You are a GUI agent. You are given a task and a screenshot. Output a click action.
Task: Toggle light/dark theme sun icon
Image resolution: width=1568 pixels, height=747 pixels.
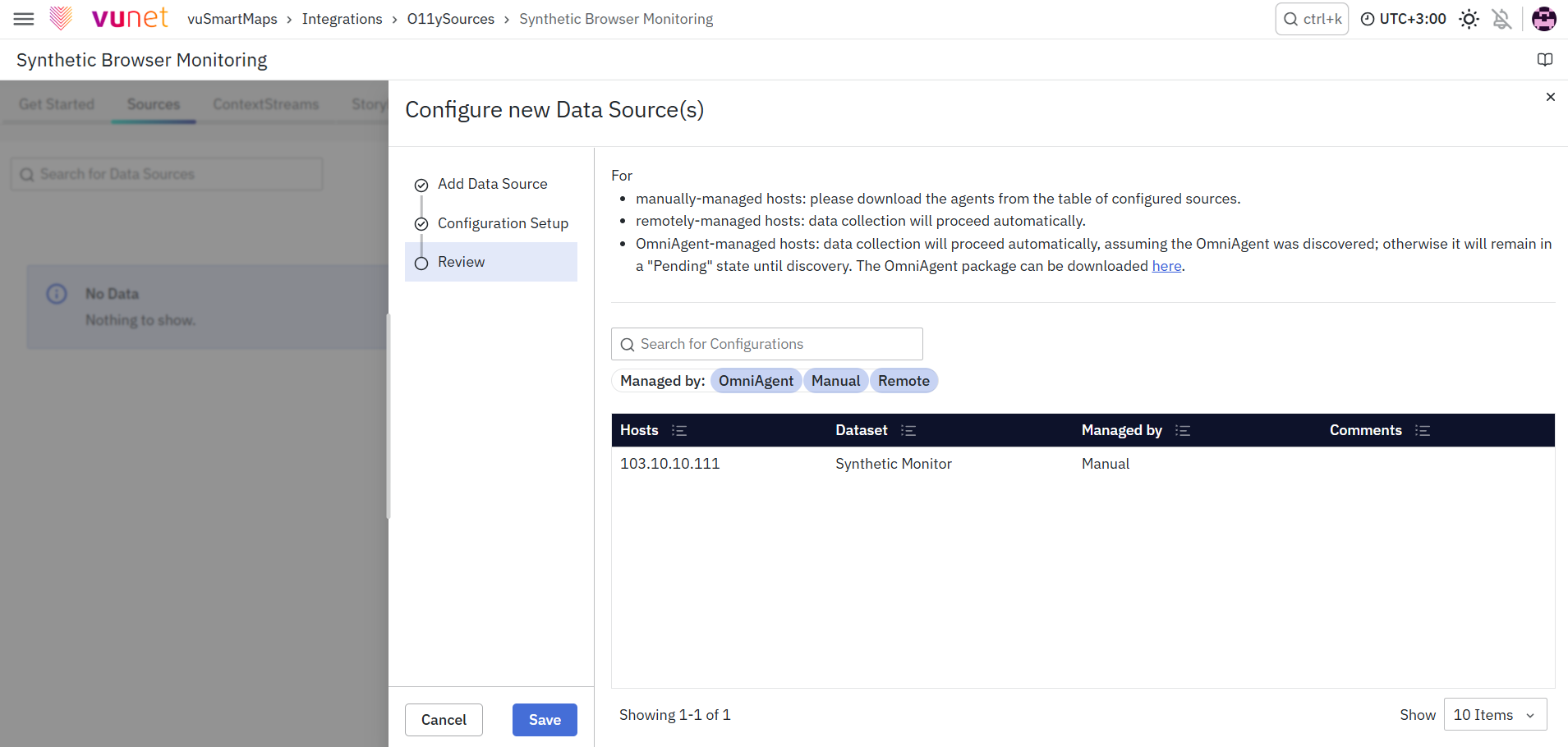tap(1469, 19)
